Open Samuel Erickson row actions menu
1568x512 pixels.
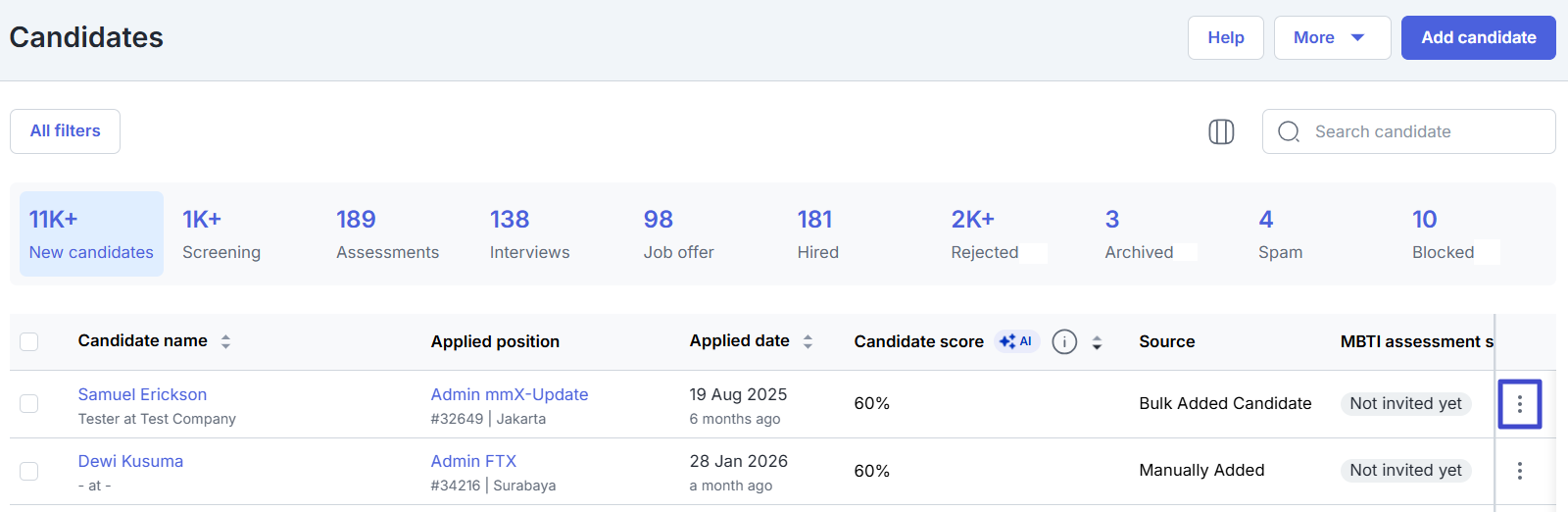point(1519,404)
